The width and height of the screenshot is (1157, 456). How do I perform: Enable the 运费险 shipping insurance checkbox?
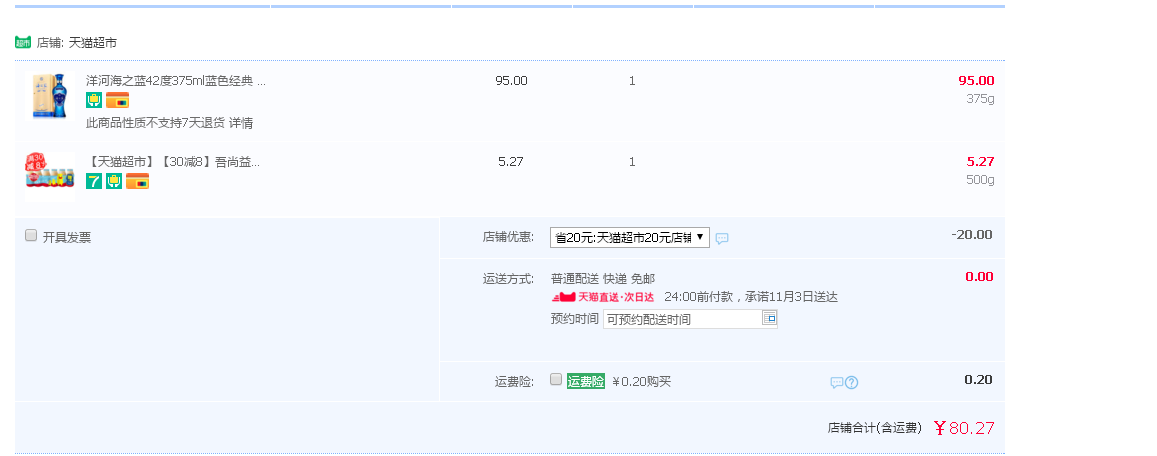click(556, 379)
